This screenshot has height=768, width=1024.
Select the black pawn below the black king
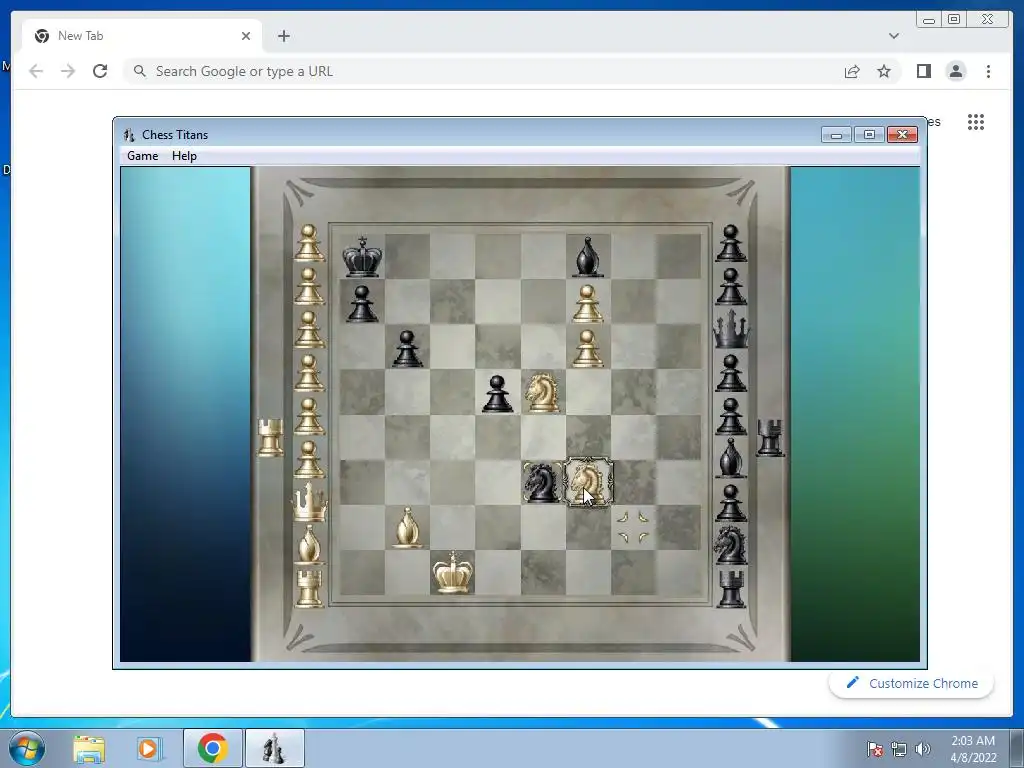click(x=362, y=303)
